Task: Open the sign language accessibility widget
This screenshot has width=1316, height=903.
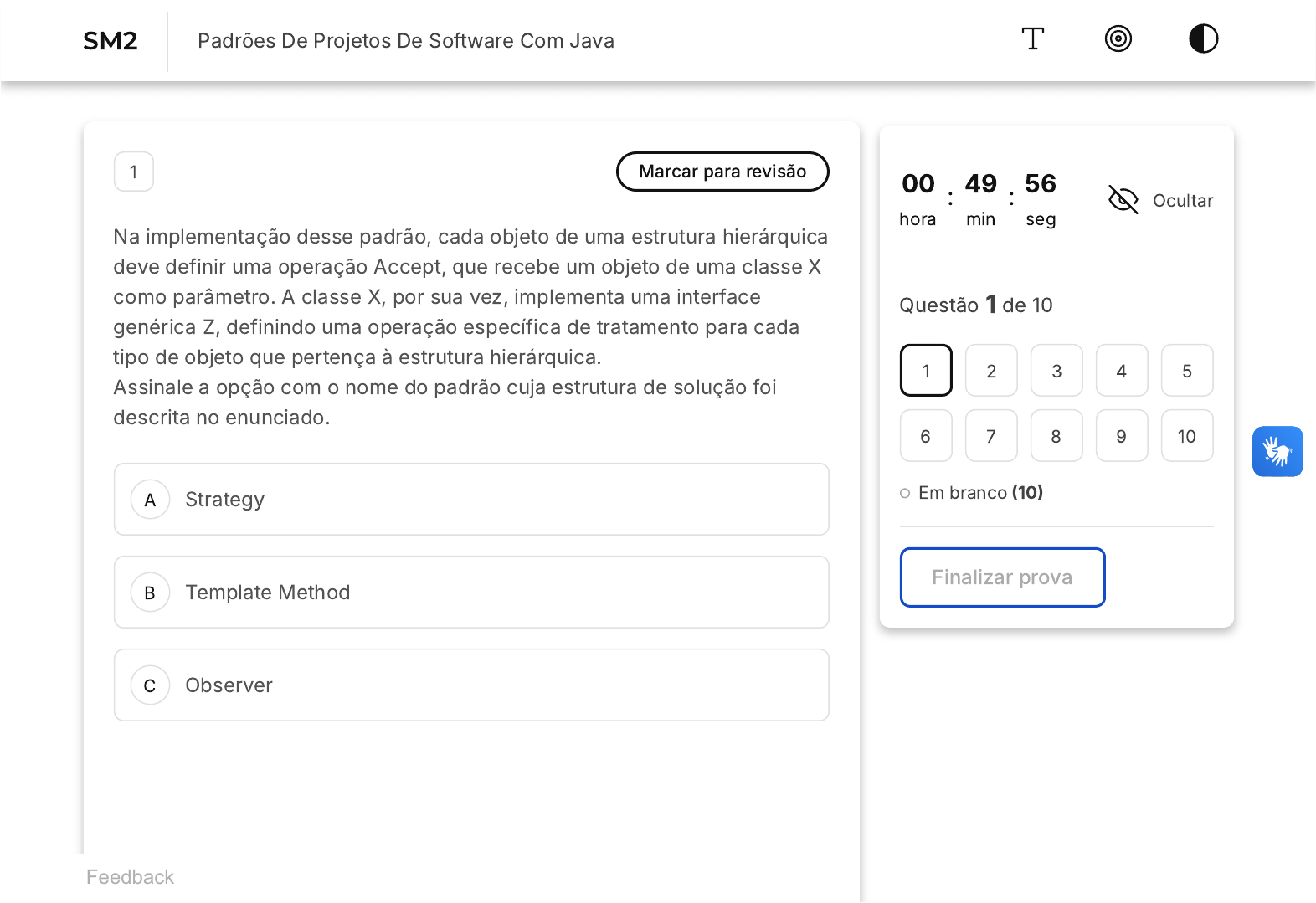Action: [x=1277, y=452]
